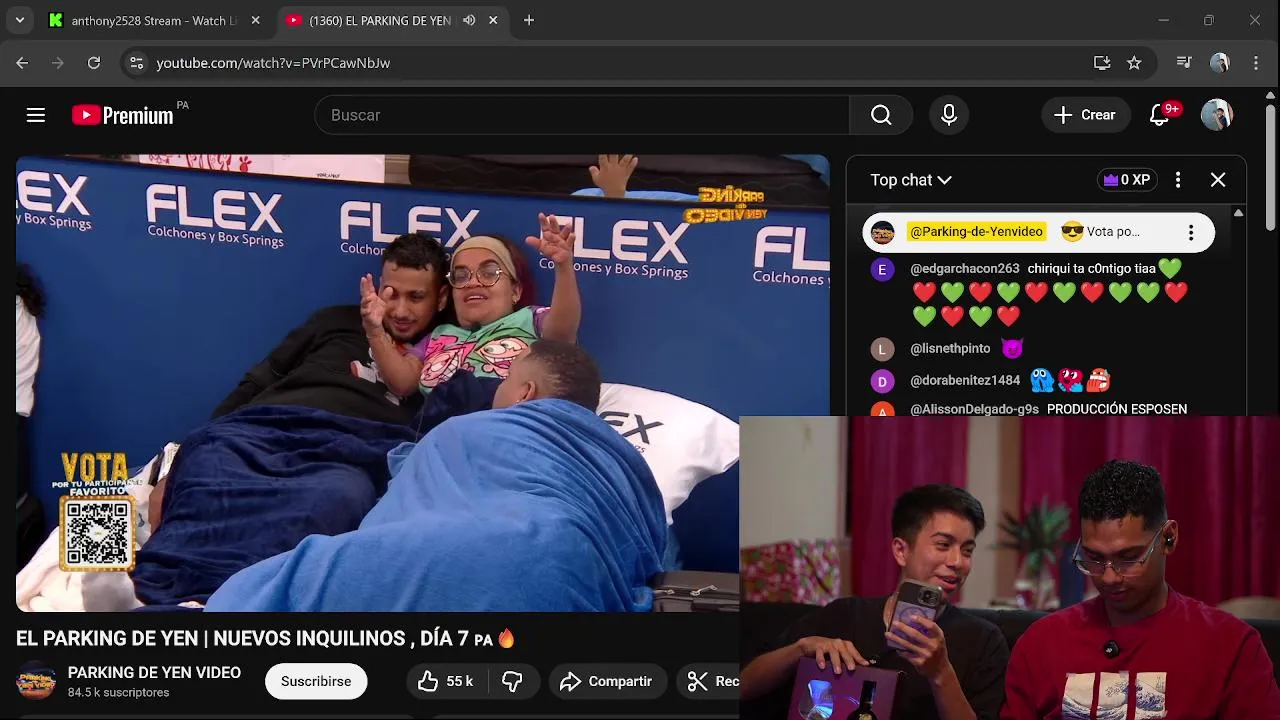Click the E avatar of edgarchacon263
Screen dimensions: 1280x720
click(x=882, y=270)
